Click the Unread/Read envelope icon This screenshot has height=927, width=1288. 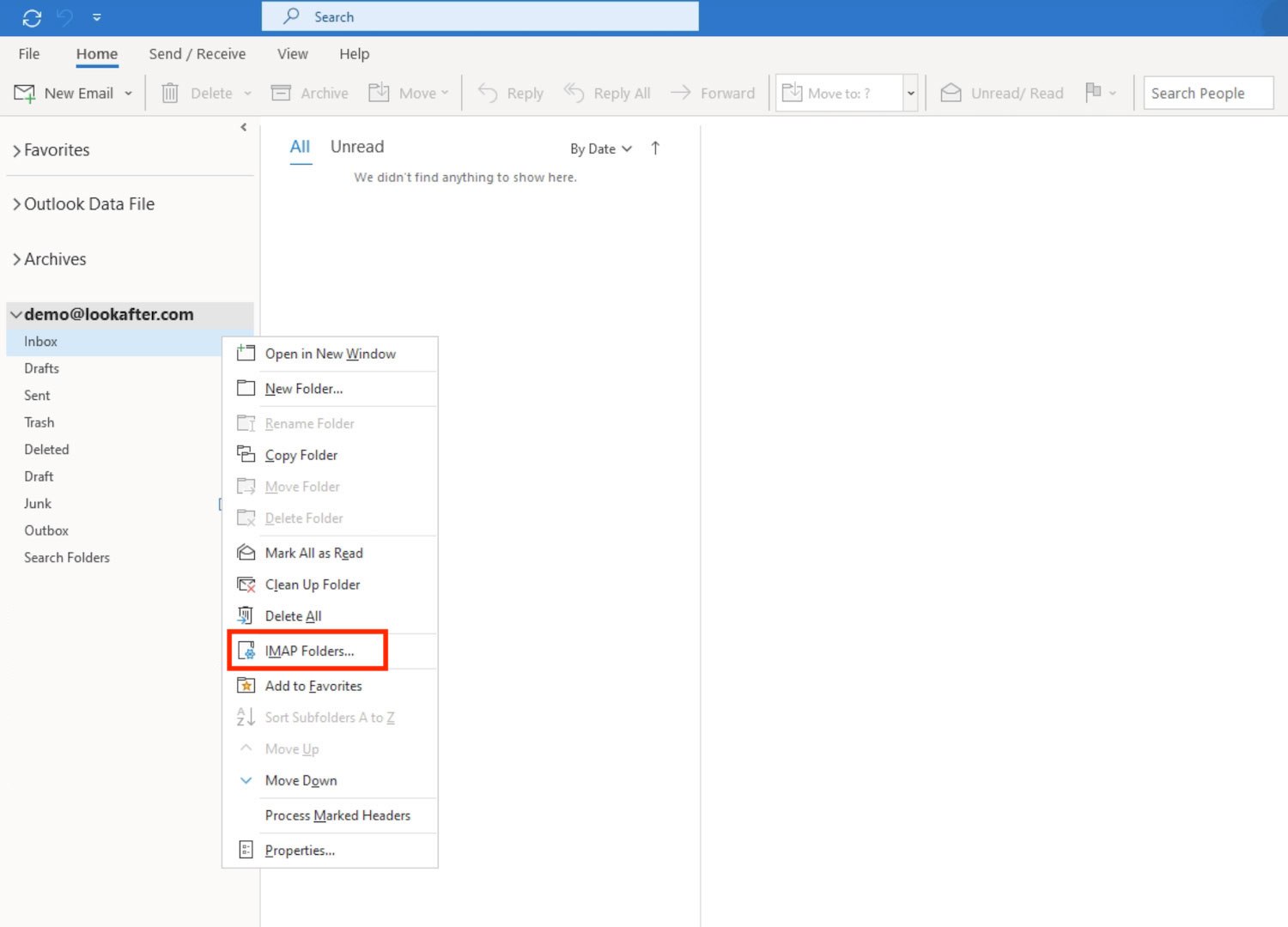[x=951, y=93]
